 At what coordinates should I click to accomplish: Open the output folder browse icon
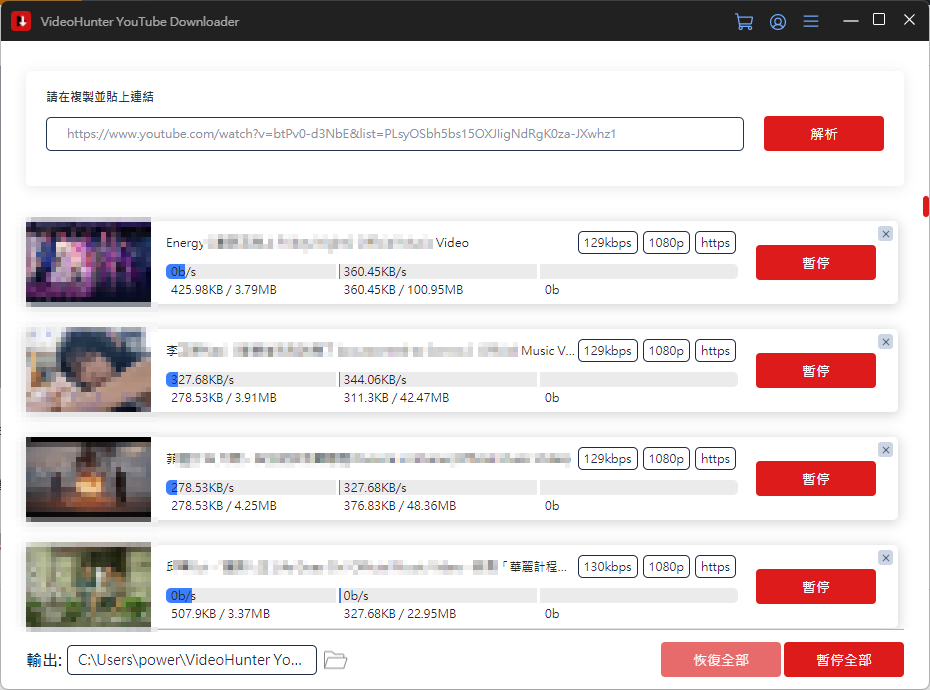tap(335, 660)
